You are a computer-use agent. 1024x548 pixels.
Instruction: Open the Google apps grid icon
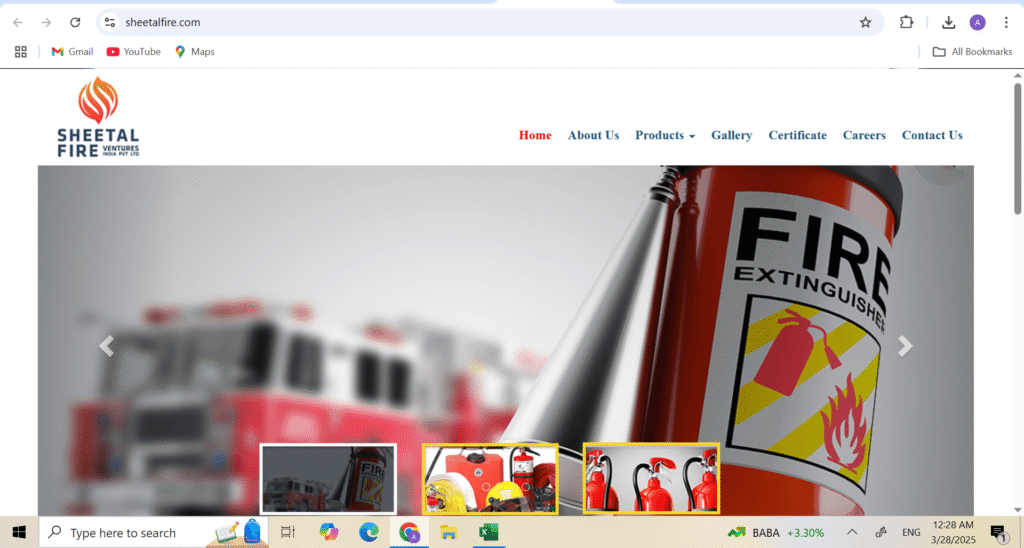(20, 51)
